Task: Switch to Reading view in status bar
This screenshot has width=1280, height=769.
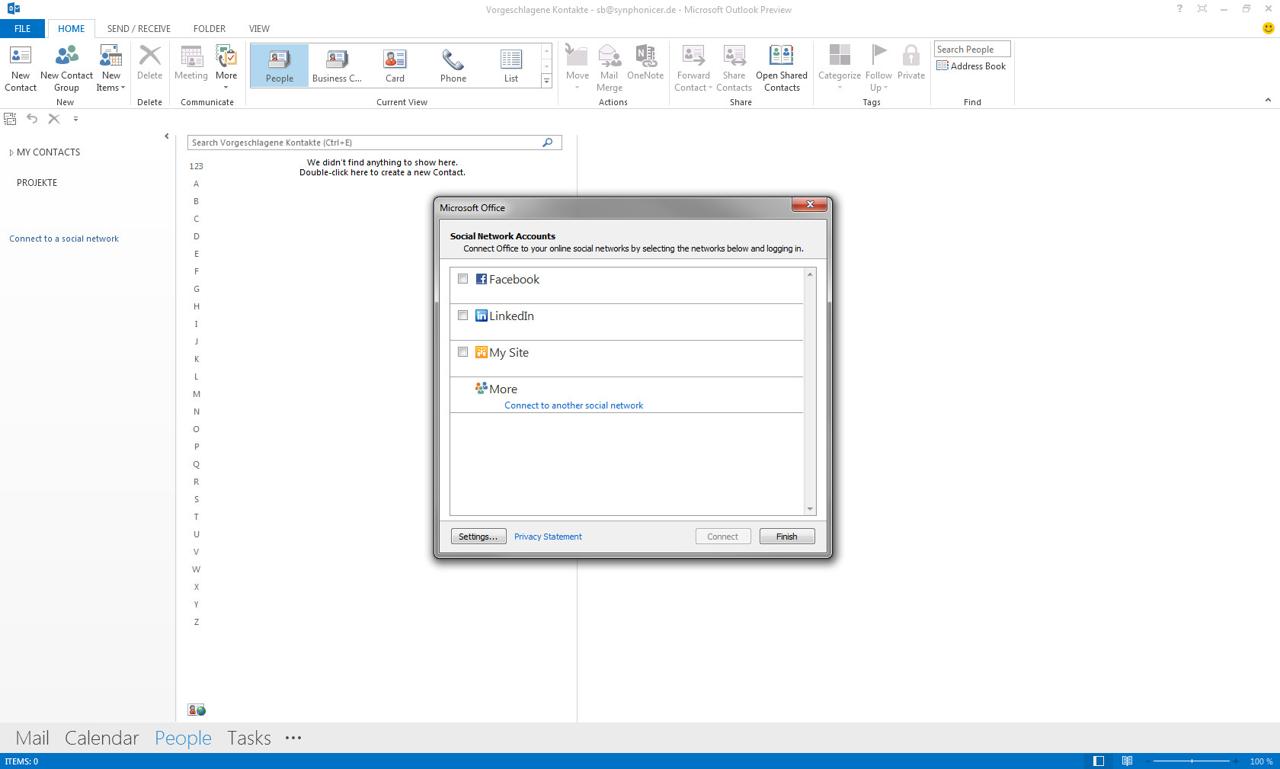Action: click(x=1127, y=761)
